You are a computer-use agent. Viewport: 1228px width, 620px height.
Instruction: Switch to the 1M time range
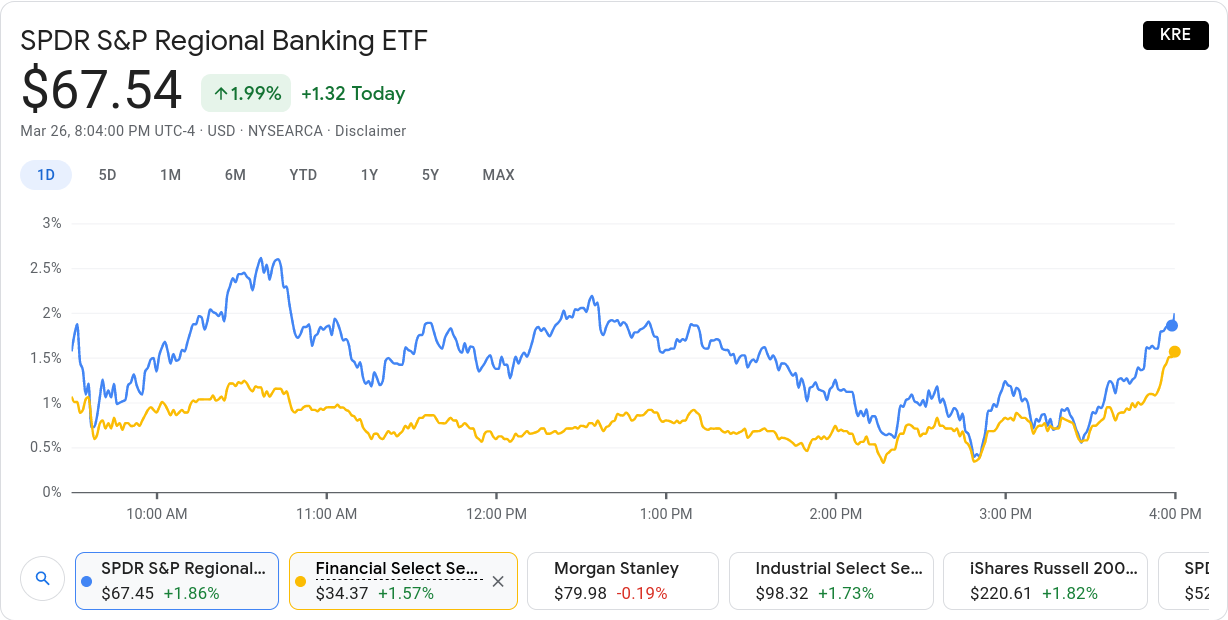point(170,175)
